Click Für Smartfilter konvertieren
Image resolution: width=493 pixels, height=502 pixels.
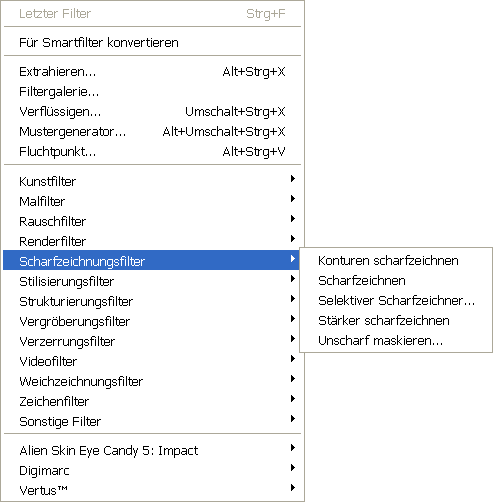(152, 43)
